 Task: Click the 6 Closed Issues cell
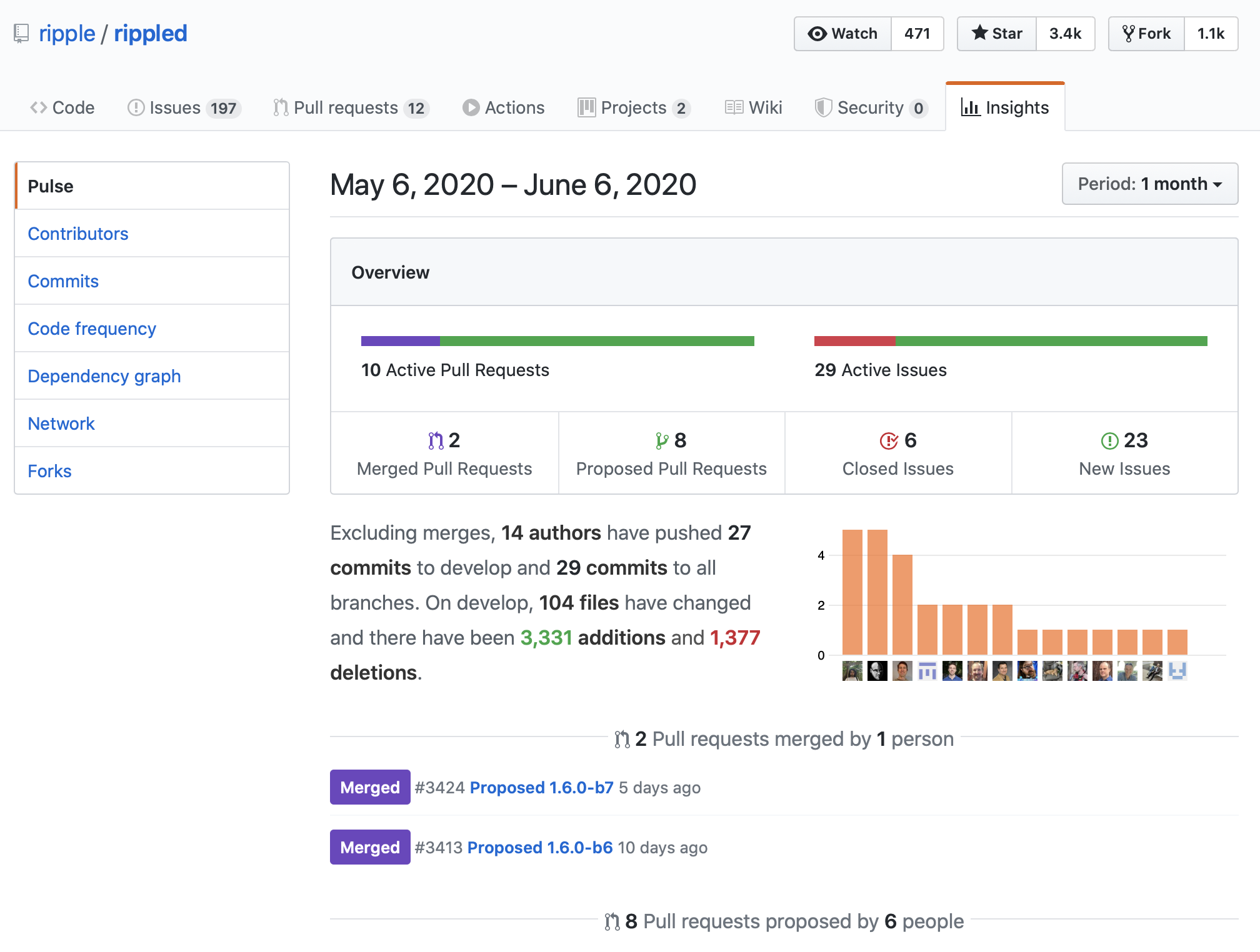898,453
